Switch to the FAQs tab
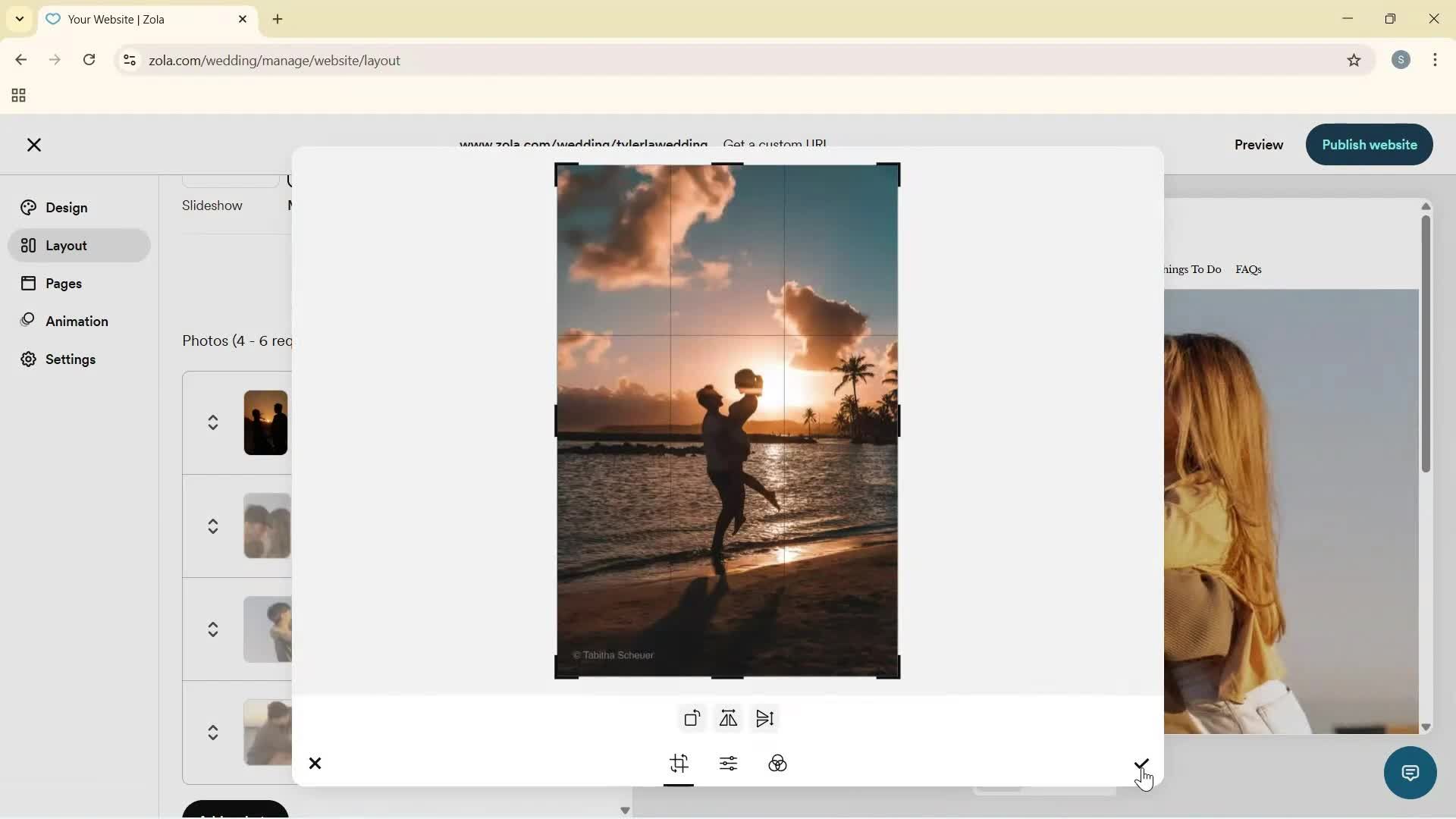Viewport: 1456px width, 819px height. (1248, 269)
